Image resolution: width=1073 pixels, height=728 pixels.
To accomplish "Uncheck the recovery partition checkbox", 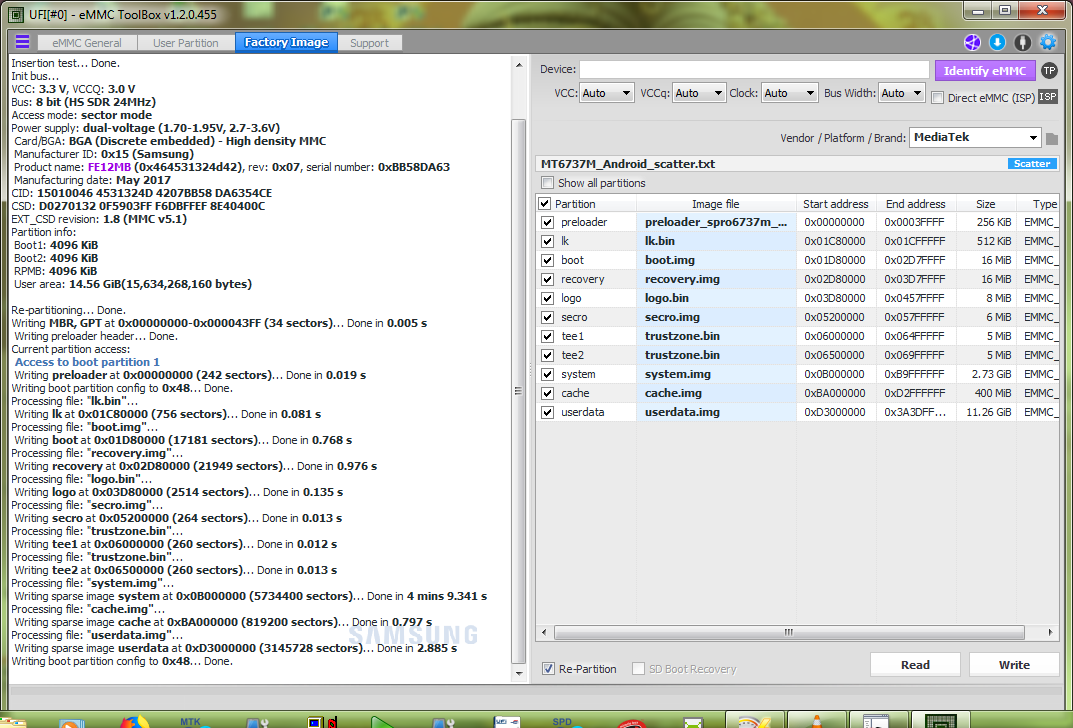I will (x=547, y=279).
